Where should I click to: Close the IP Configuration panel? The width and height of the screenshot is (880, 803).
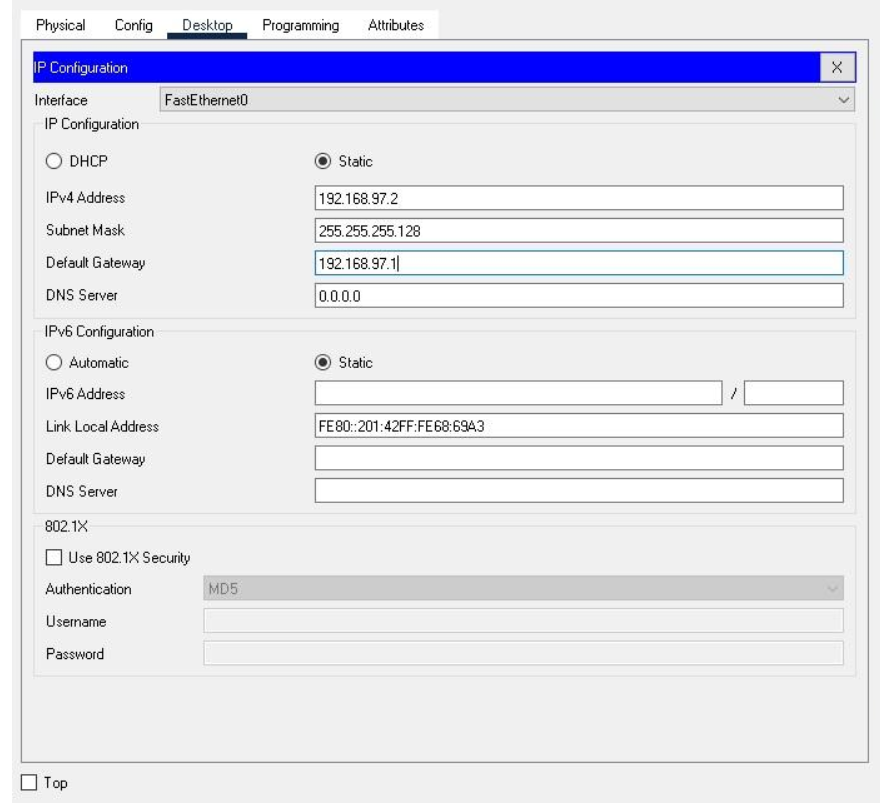[837, 67]
